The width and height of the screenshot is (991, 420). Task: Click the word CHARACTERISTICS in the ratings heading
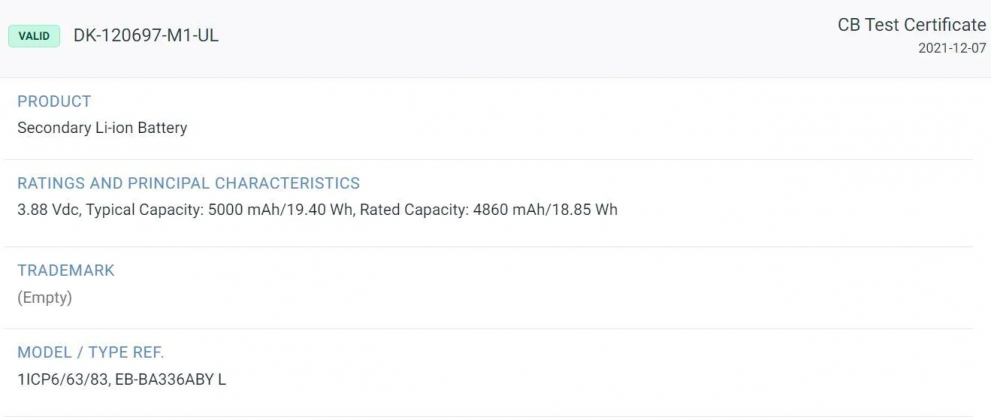pos(287,183)
